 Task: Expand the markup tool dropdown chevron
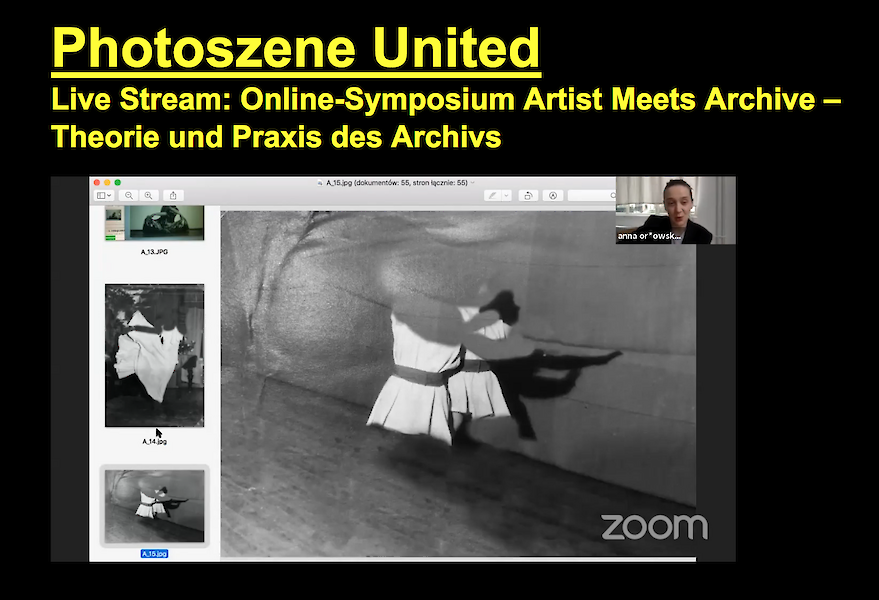[x=506, y=195]
